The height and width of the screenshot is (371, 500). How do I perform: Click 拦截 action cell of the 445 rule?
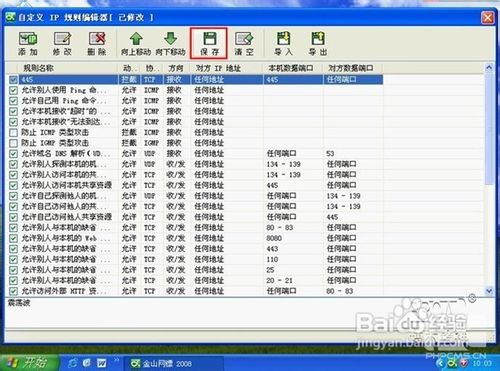129,80
